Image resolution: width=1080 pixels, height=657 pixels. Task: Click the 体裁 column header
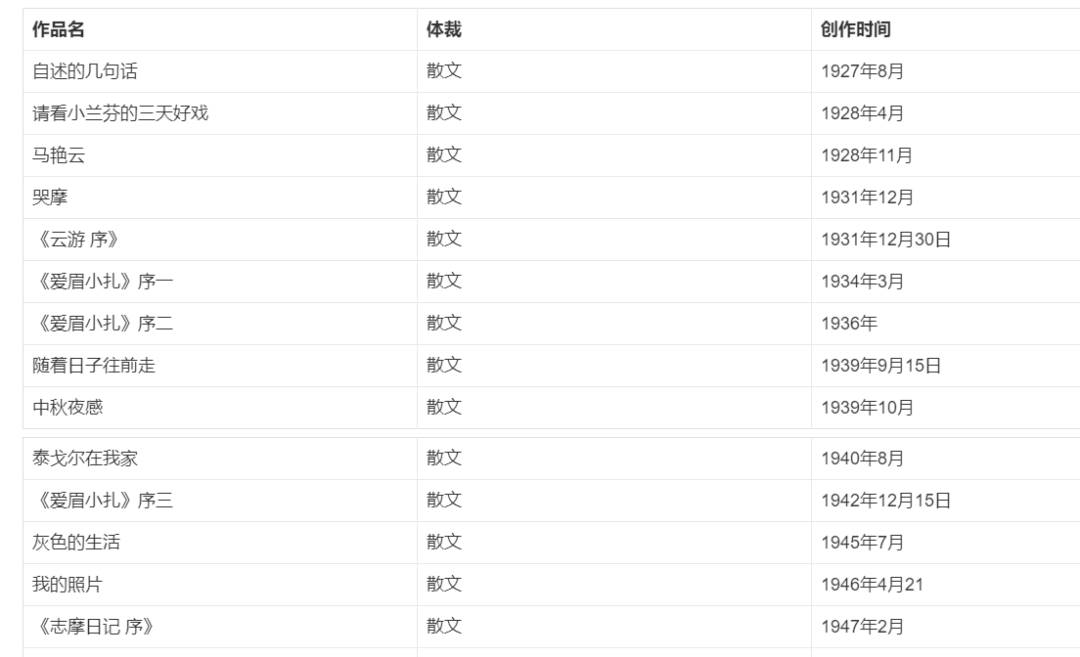coord(444,30)
